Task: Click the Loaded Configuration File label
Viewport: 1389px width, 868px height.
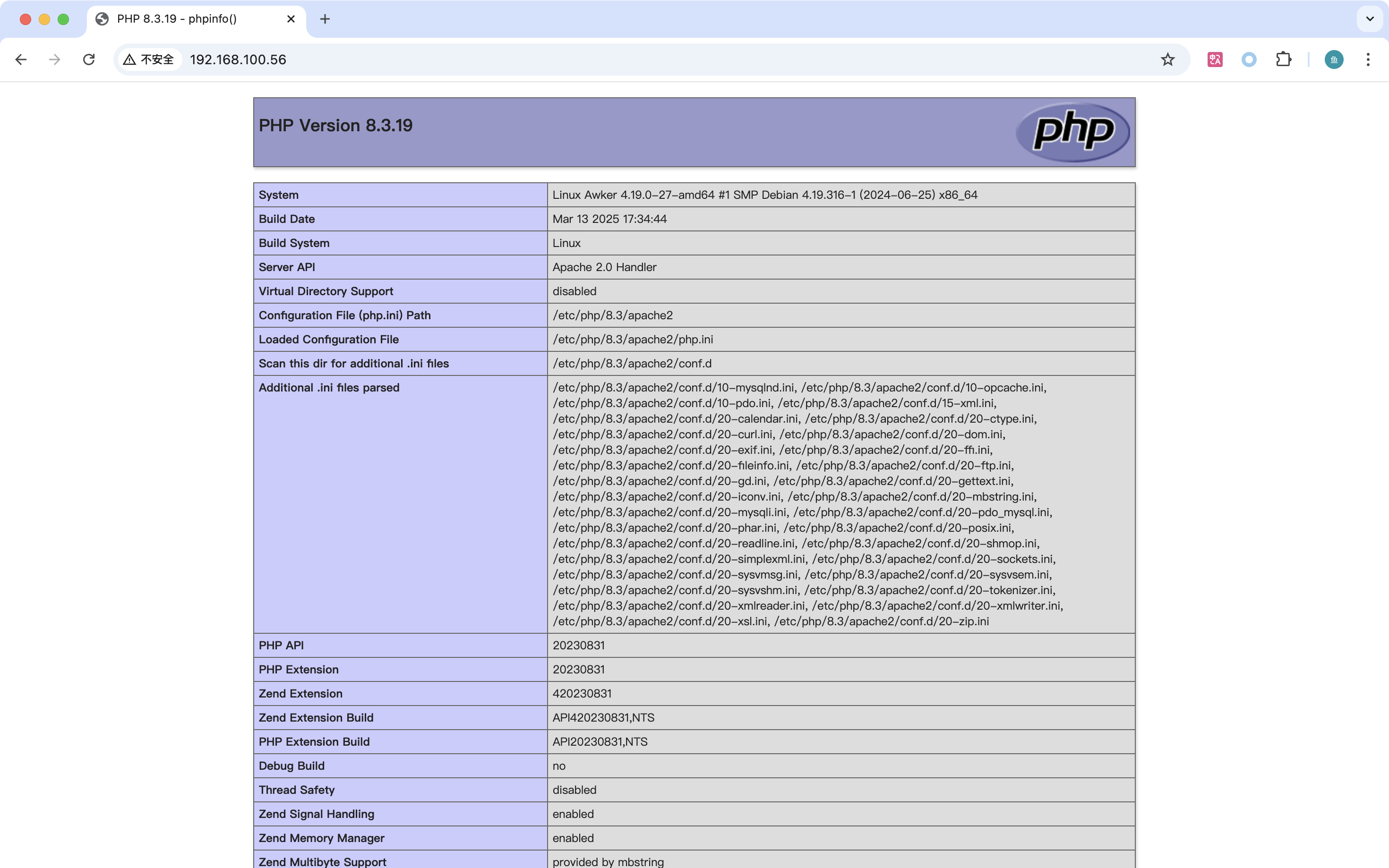Action: point(328,340)
